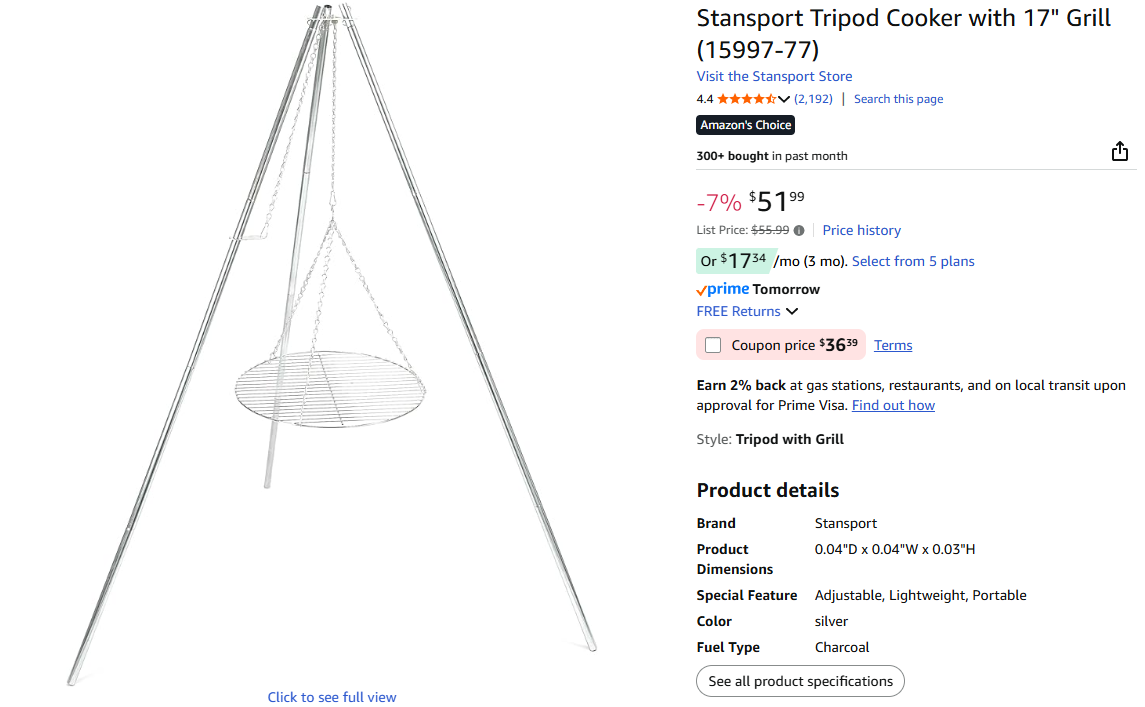Click the Search this page link
1145x707 pixels.
pos(898,99)
